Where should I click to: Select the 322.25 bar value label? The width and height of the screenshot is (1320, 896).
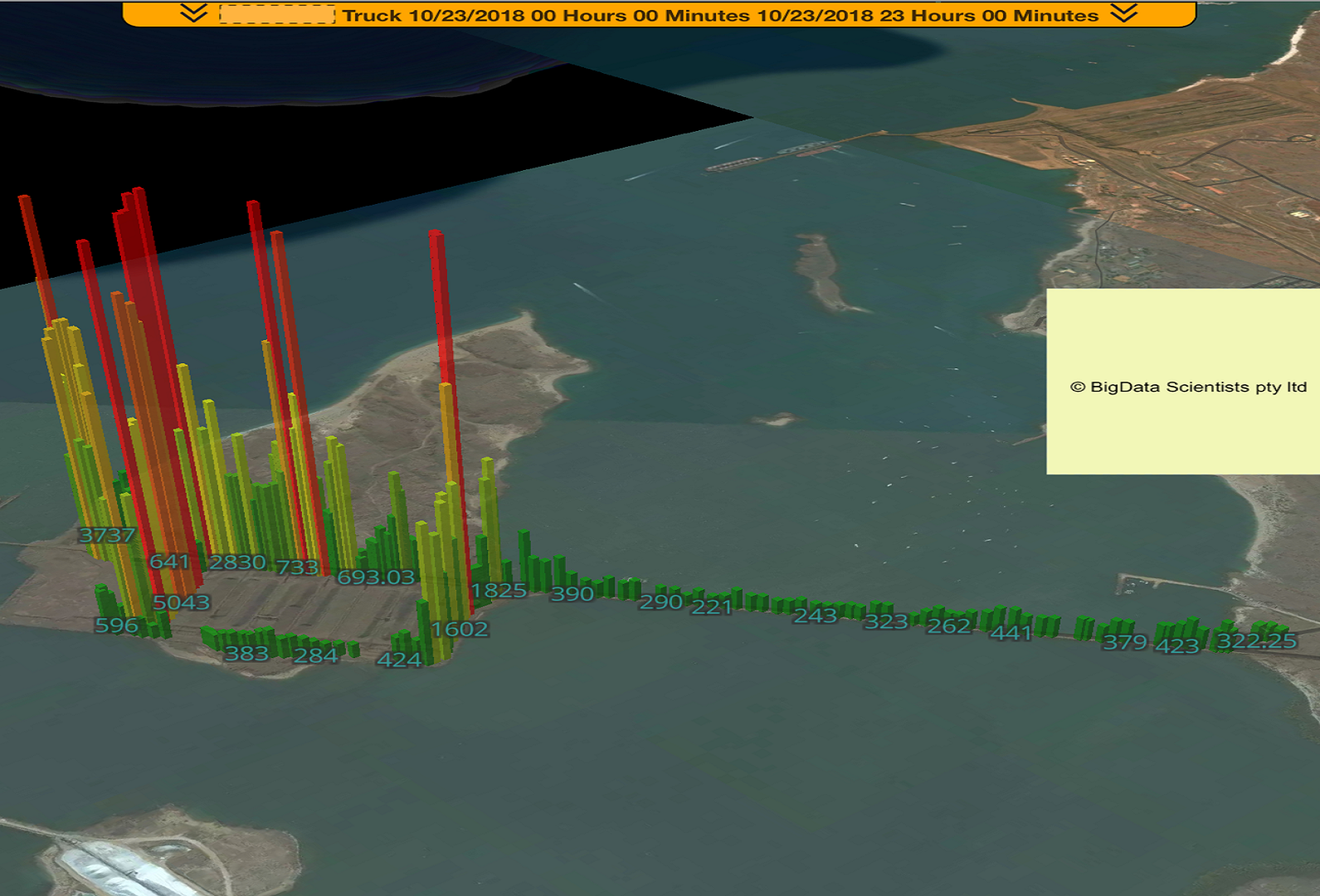[x=1256, y=641]
